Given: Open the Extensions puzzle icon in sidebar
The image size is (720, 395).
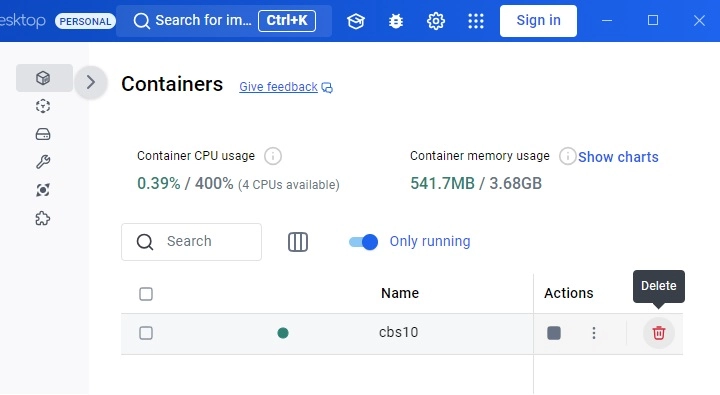Looking at the screenshot, I should (43, 218).
